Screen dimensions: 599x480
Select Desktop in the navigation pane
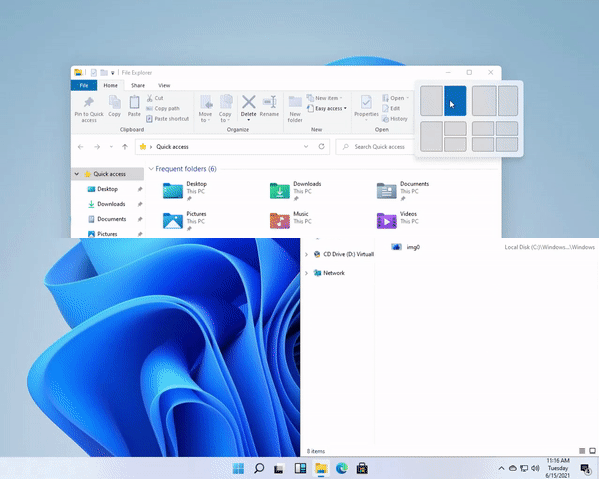(107, 189)
